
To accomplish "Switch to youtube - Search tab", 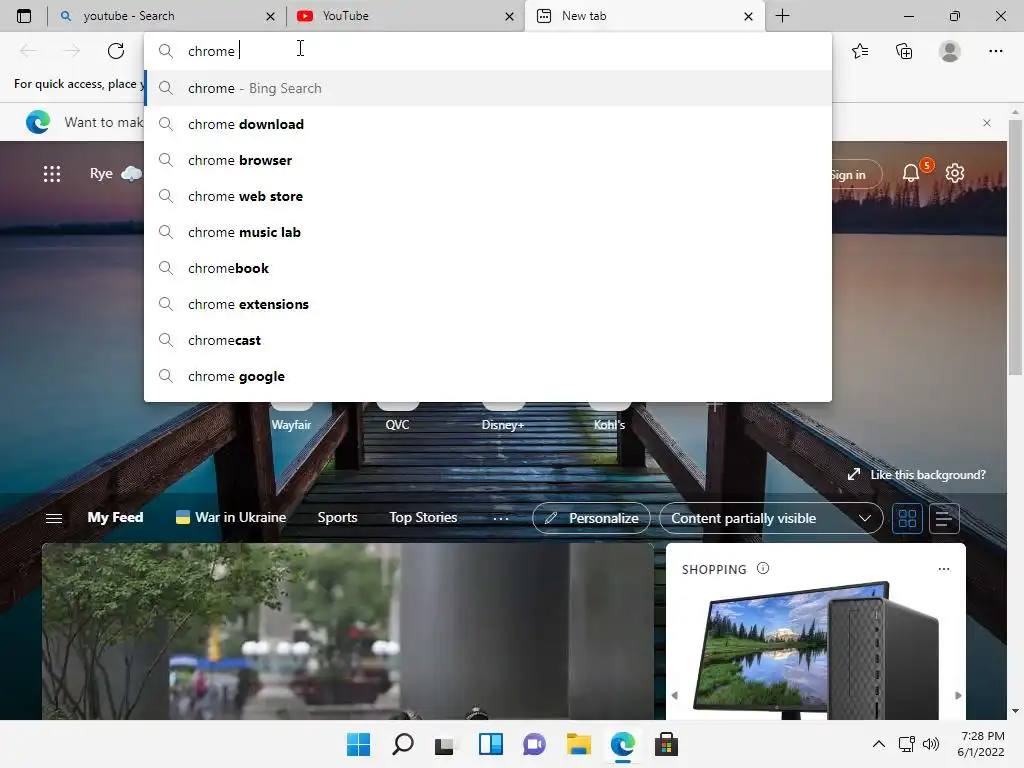I will pyautogui.click(x=167, y=16).
